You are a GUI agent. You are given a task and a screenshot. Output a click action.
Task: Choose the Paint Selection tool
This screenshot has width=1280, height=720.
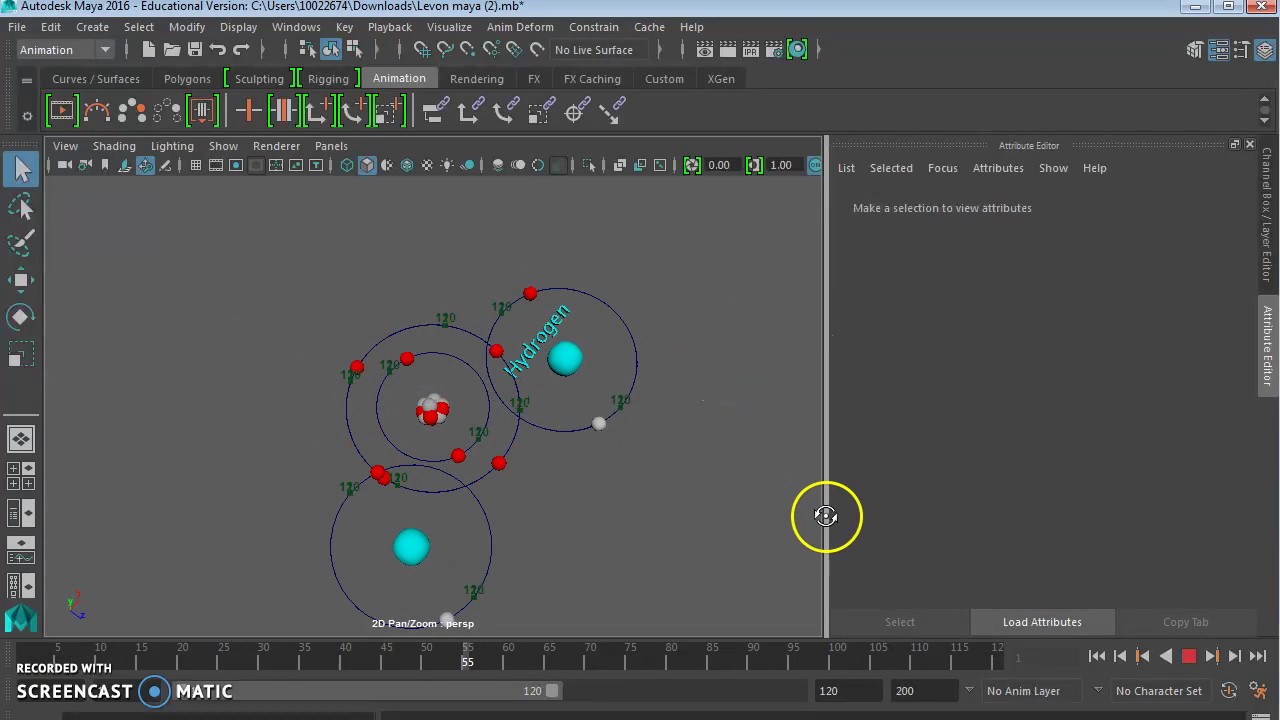tap(22, 243)
